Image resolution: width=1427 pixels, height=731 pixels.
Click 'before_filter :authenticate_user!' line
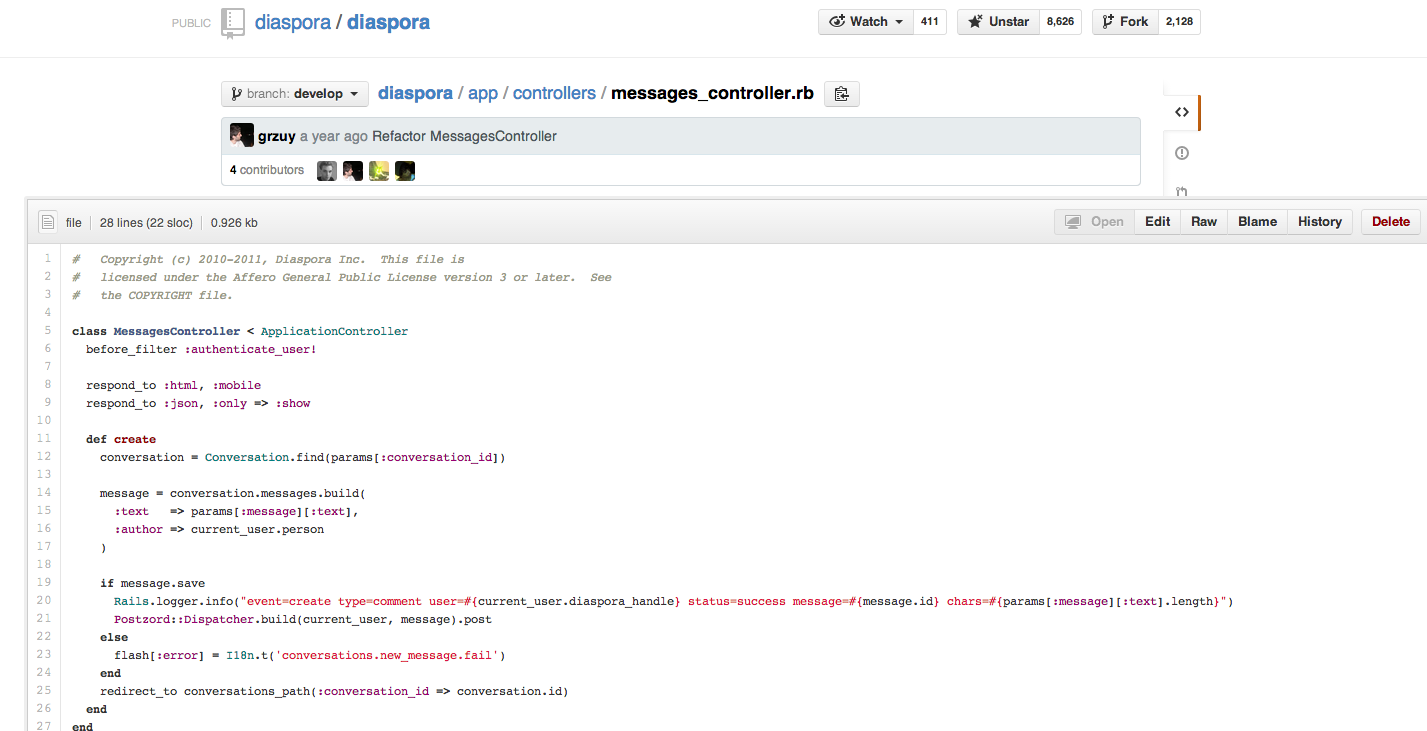(201, 349)
